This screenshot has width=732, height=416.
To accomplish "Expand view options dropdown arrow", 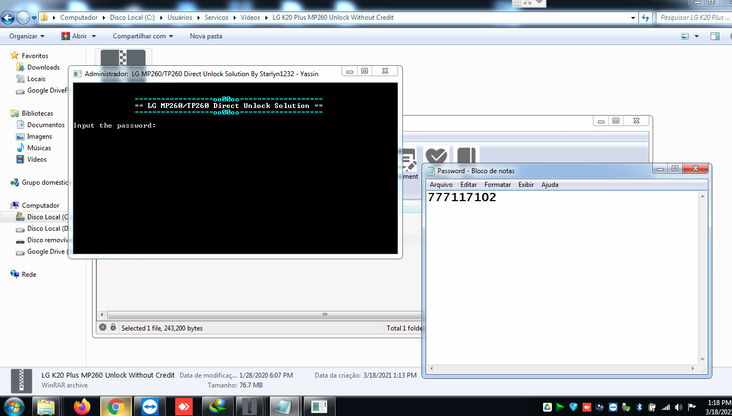I will [697, 36].
